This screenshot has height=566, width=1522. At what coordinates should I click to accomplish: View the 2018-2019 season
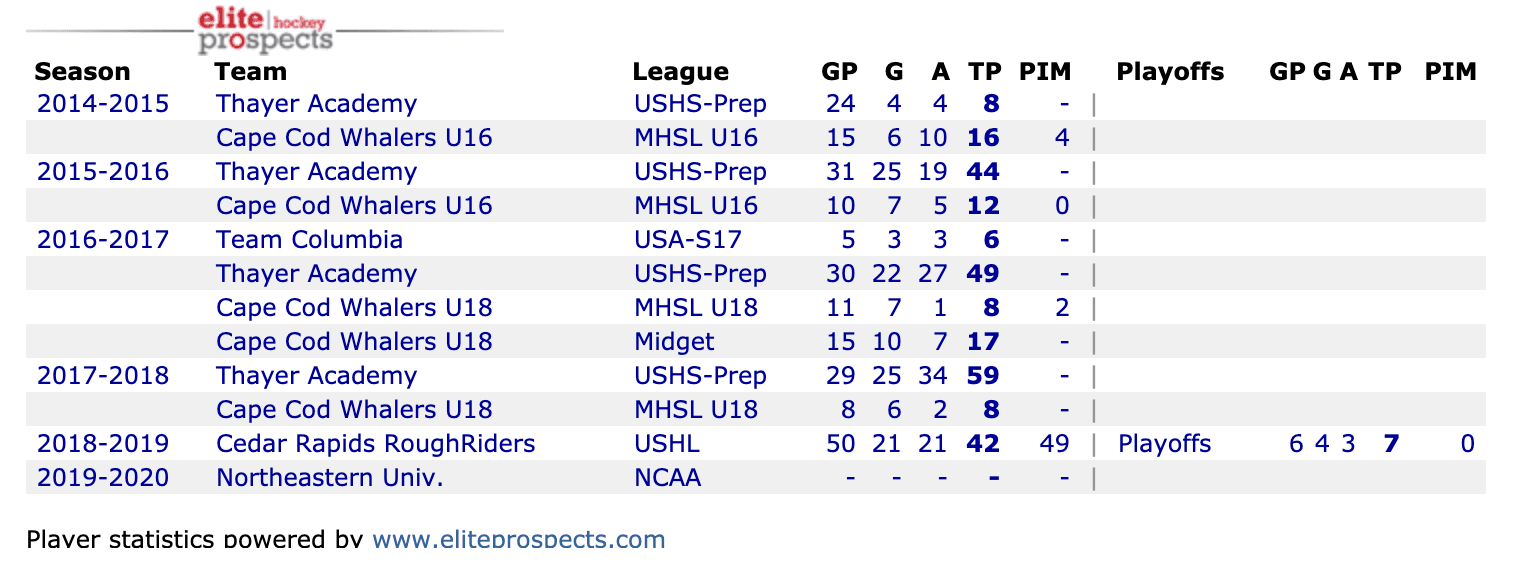(103, 444)
